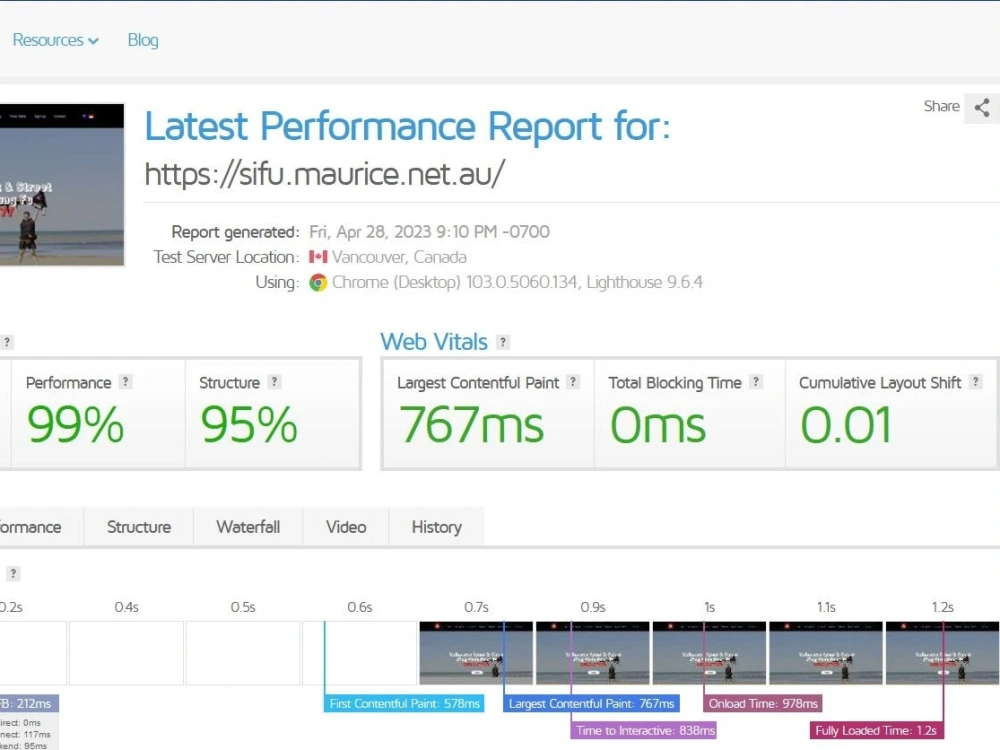Click the sifu.maurice.net.au URL heading
The height and width of the screenshot is (750, 1000).
pyautogui.click(x=325, y=173)
